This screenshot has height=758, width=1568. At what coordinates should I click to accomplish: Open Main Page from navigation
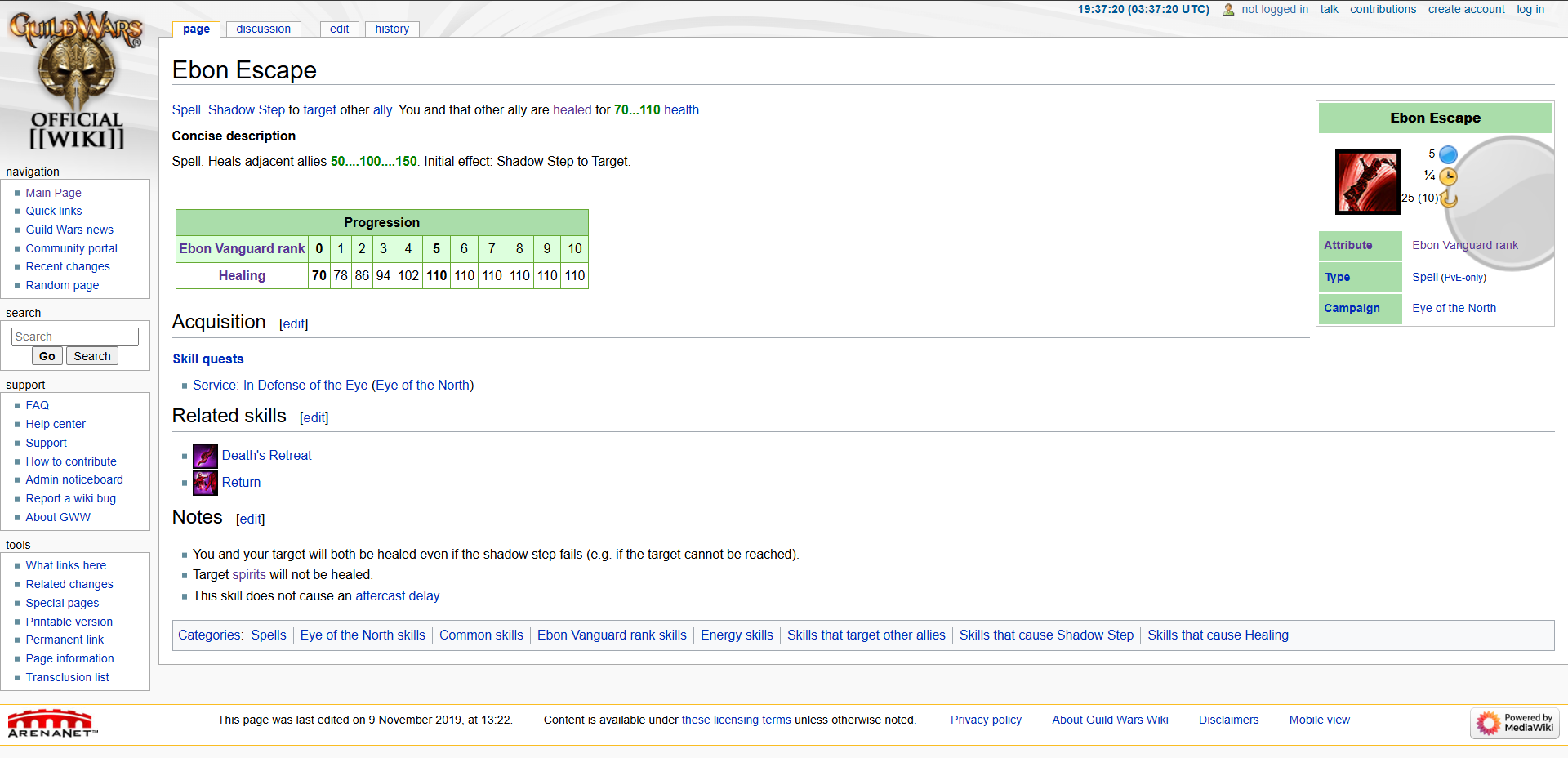click(54, 193)
